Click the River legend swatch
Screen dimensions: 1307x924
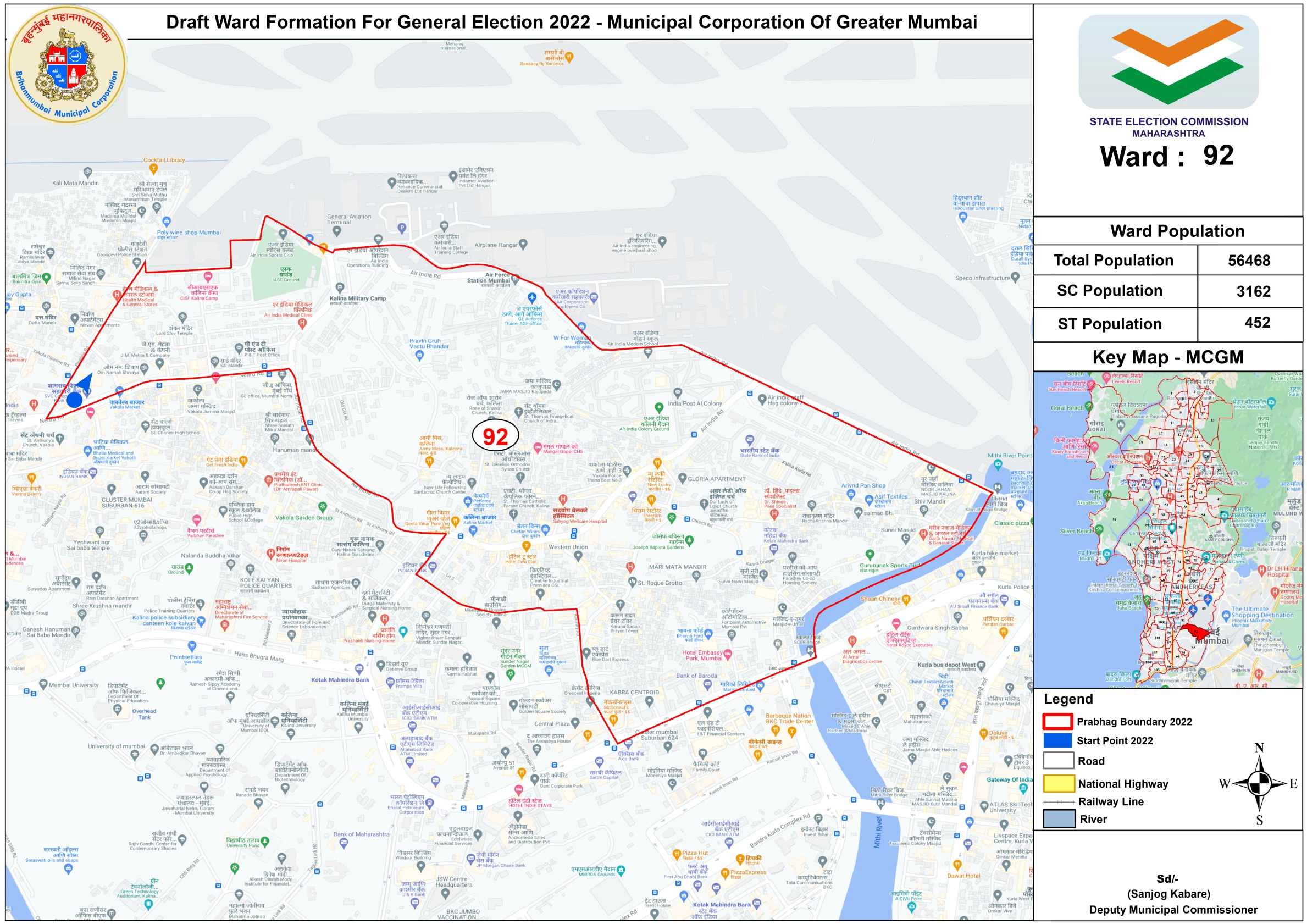[1058, 818]
